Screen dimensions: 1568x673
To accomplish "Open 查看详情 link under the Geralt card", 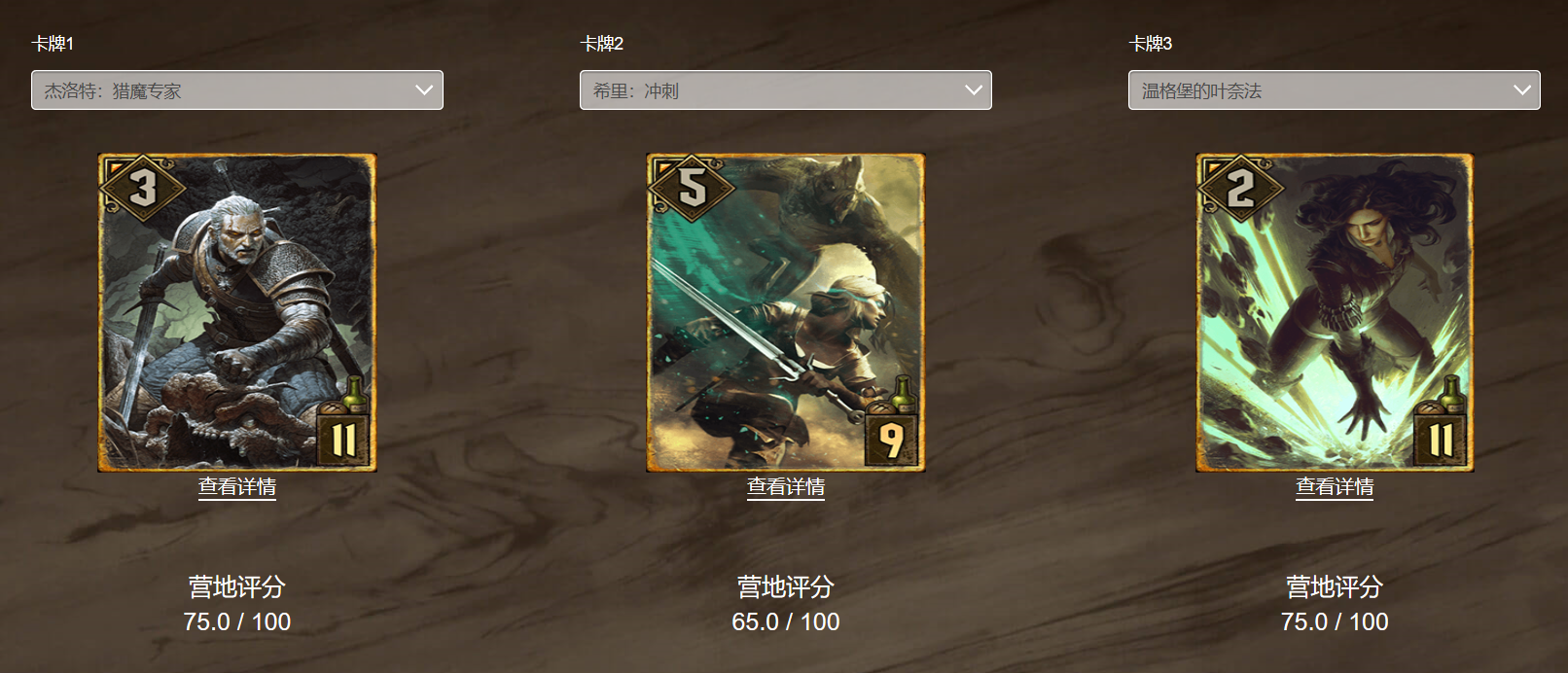I will pyautogui.click(x=237, y=487).
